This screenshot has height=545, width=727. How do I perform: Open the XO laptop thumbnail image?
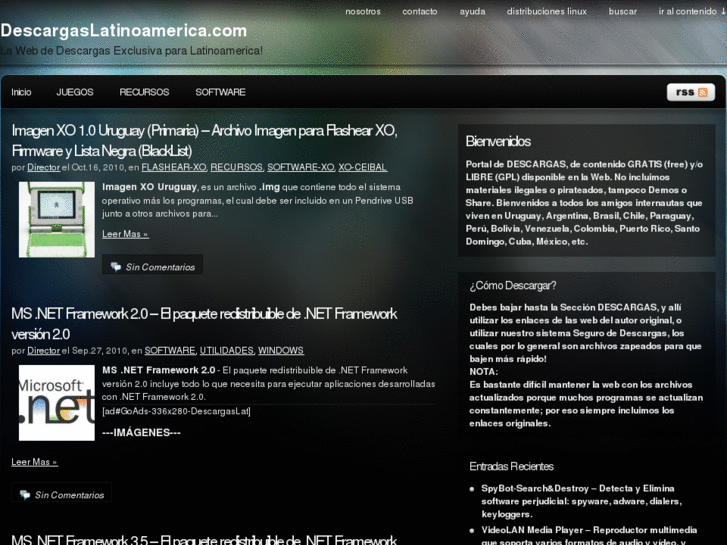coord(57,219)
